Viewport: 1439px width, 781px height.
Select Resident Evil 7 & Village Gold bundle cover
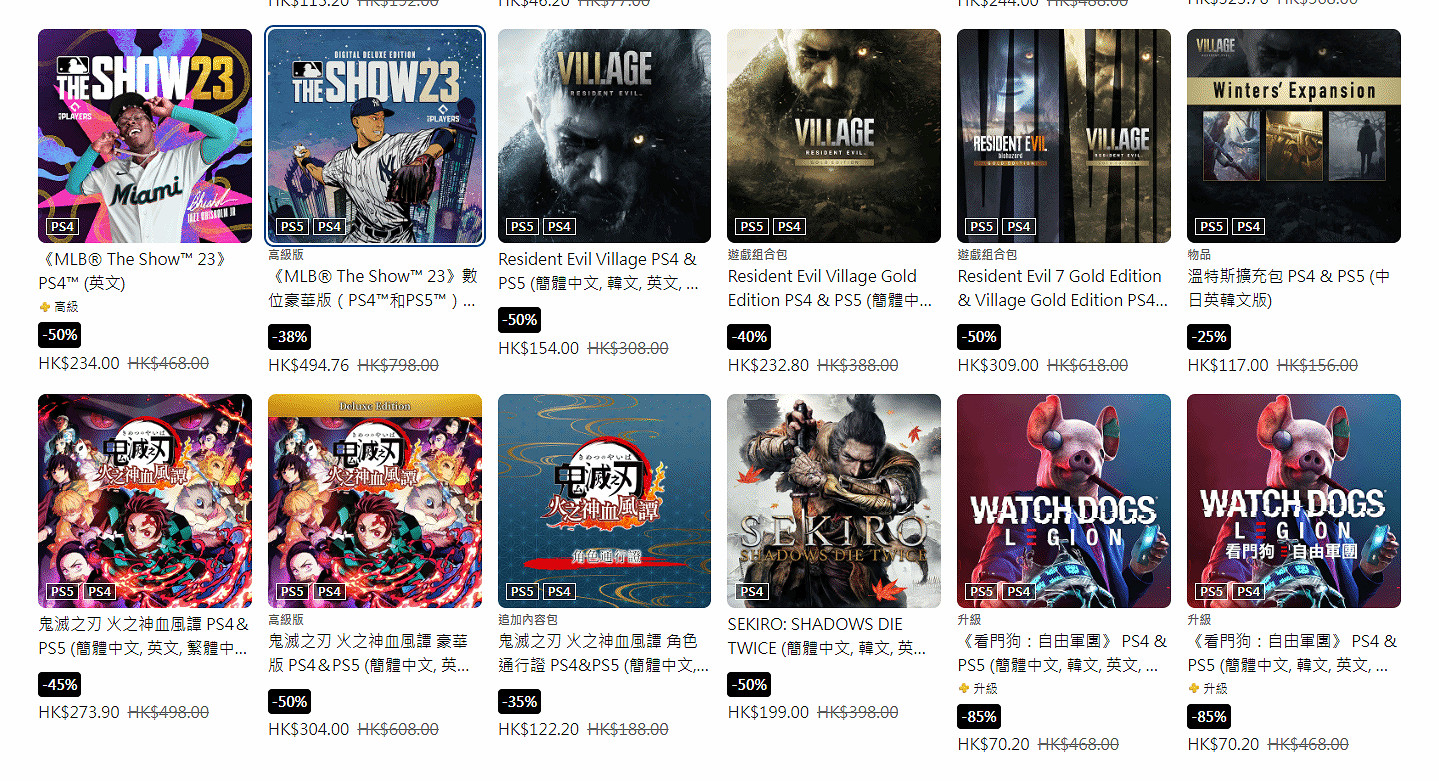1064,136
